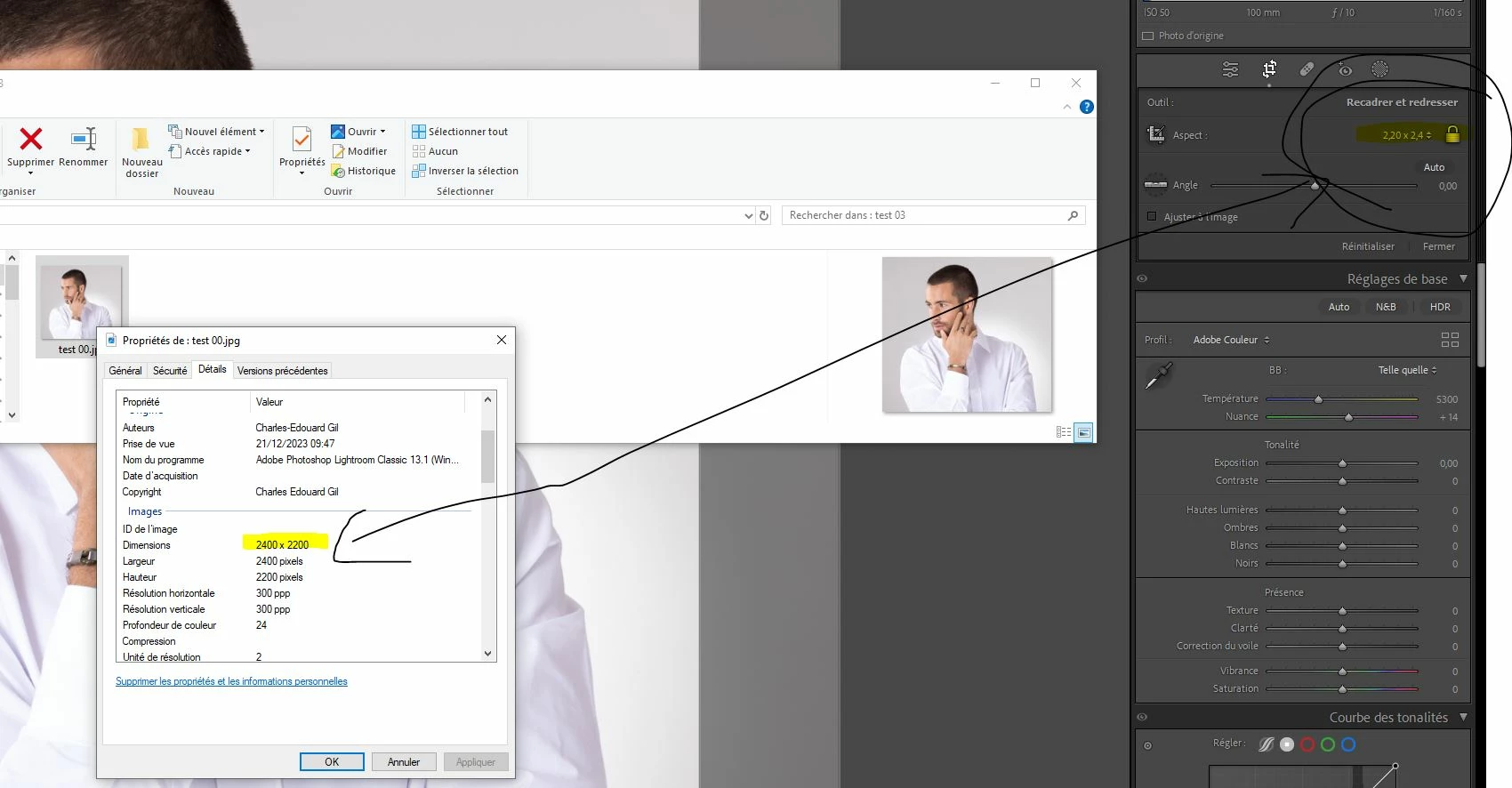
Task: Click Annuler in properties dialog
Action: [403, 762]
